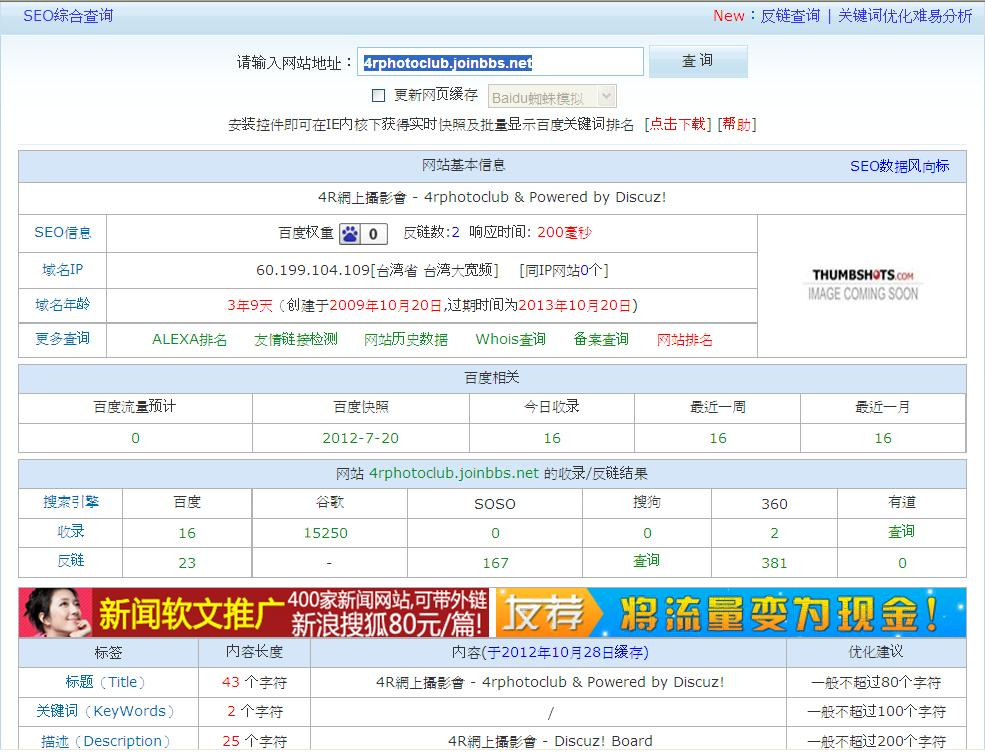Click the 最近一周 value 16
The width and height of the screenshot is (985, 752).
point(718,439)
